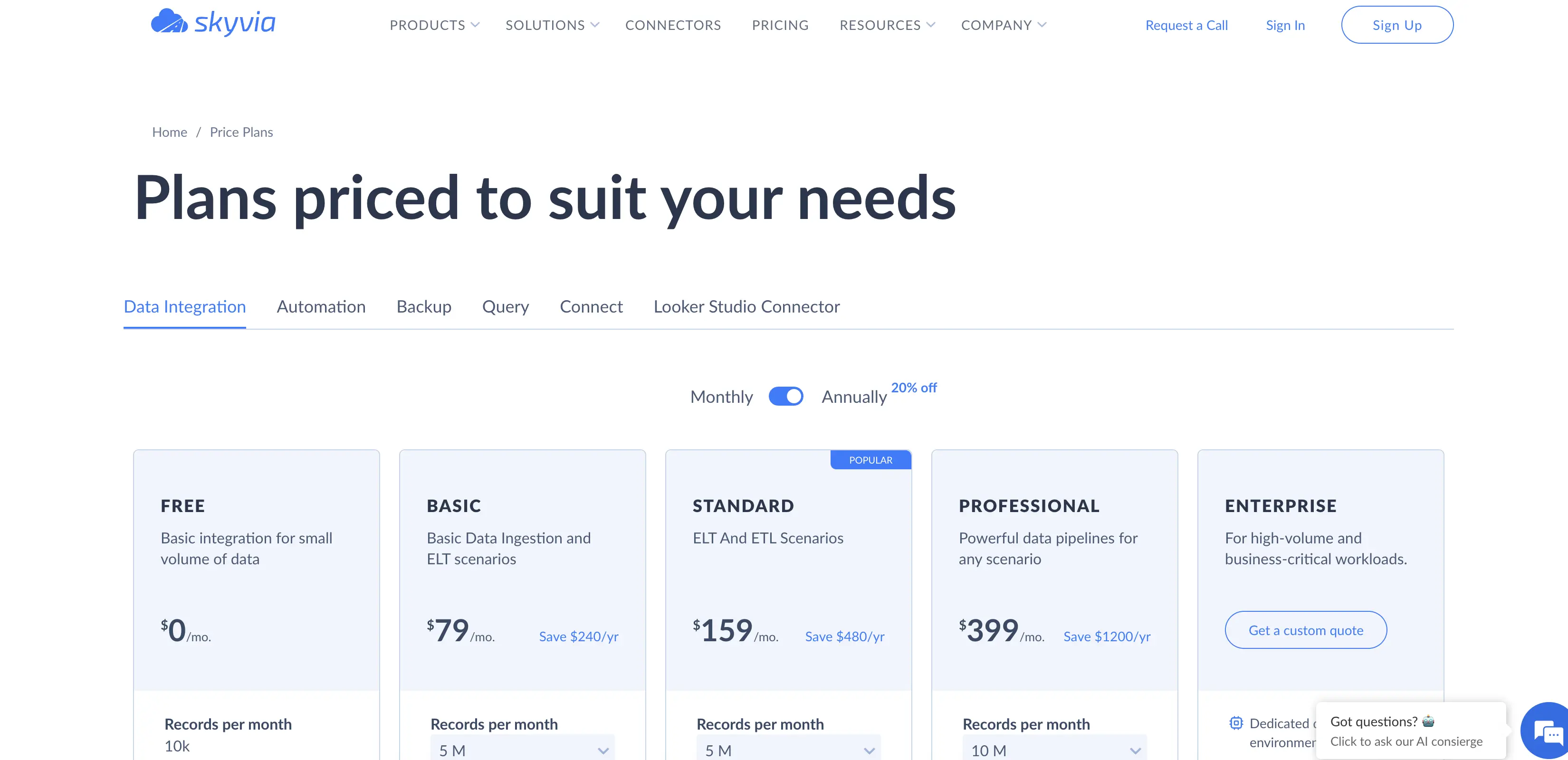This screenshot has height=760, width=1568.
Task: Click the Enterprise plan heading
Action: 1281,506
